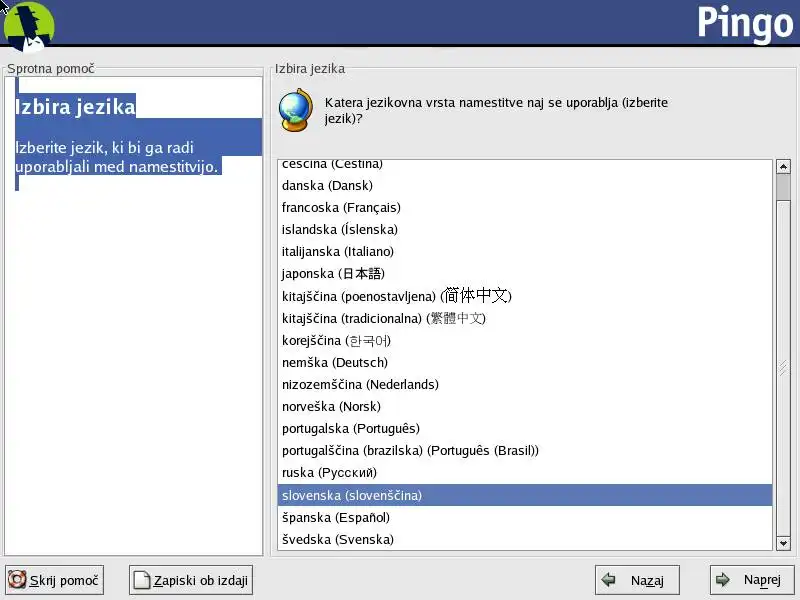Image resolution: width=800 pixels, height=600 pixels.
Task: Click the Pingo title text
Action: click(745, 23)
